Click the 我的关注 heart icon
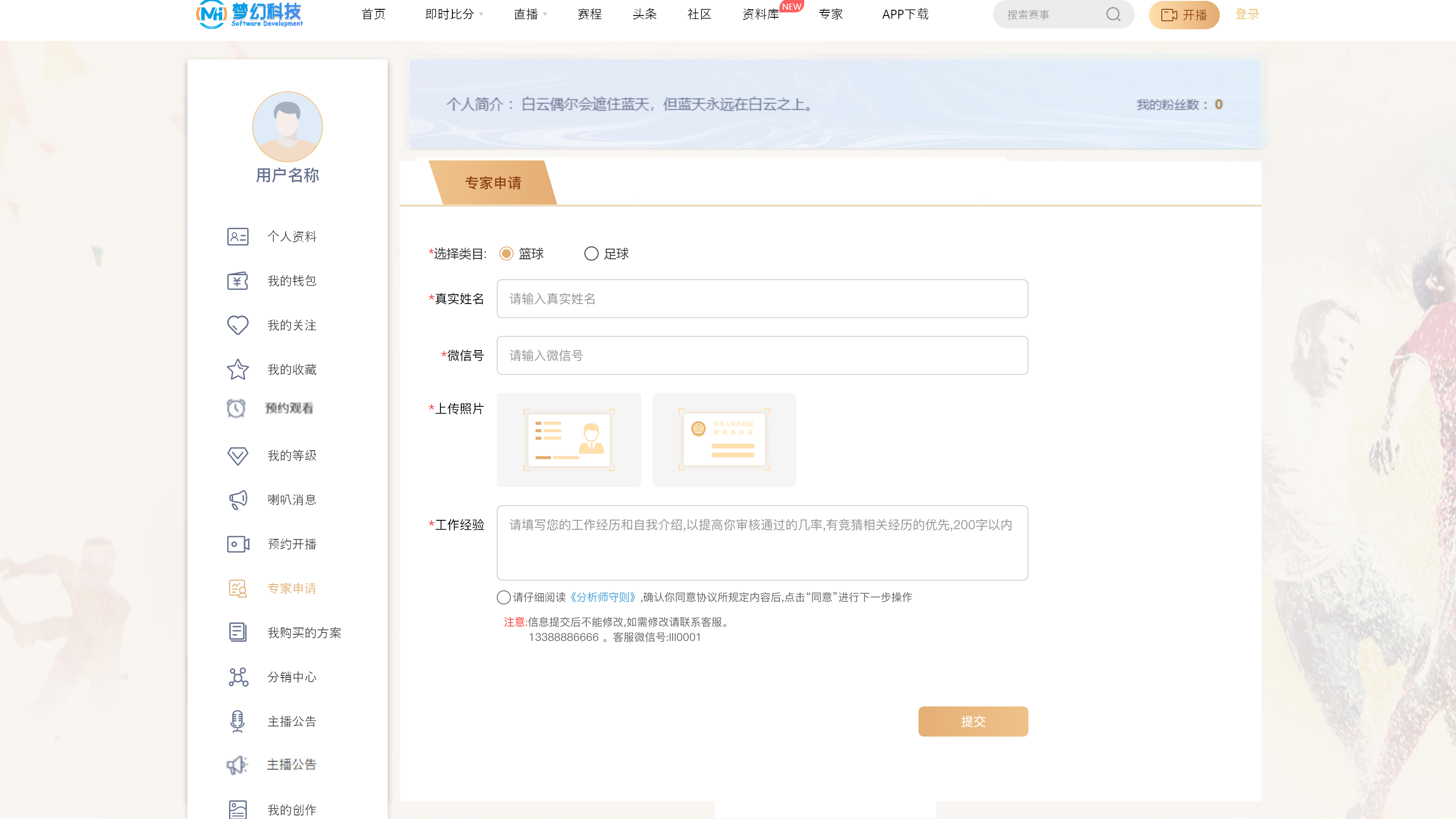Screen dimensions: 1456x819 click(x=237, y=325)
